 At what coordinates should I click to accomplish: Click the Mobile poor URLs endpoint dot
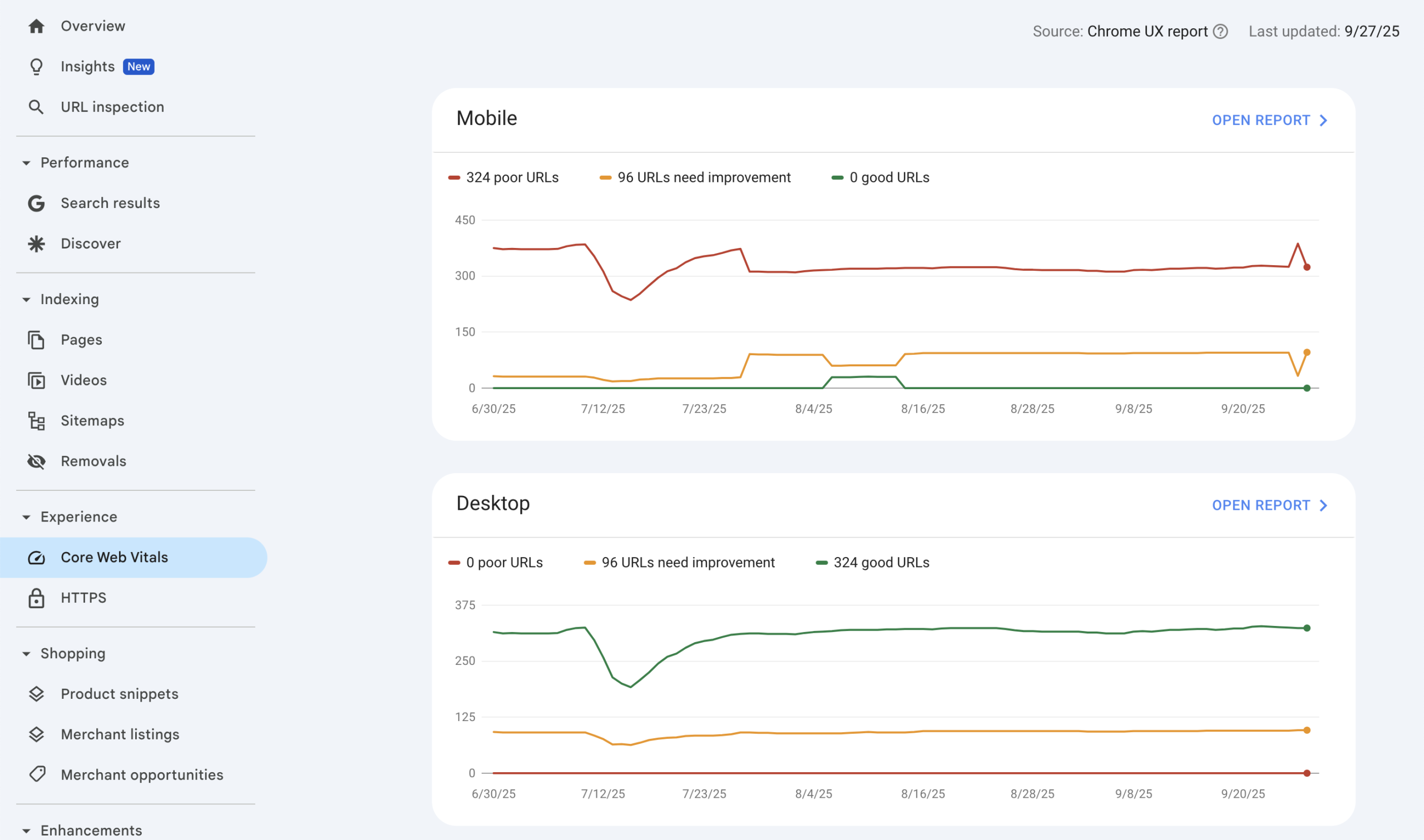[1307, 267]
